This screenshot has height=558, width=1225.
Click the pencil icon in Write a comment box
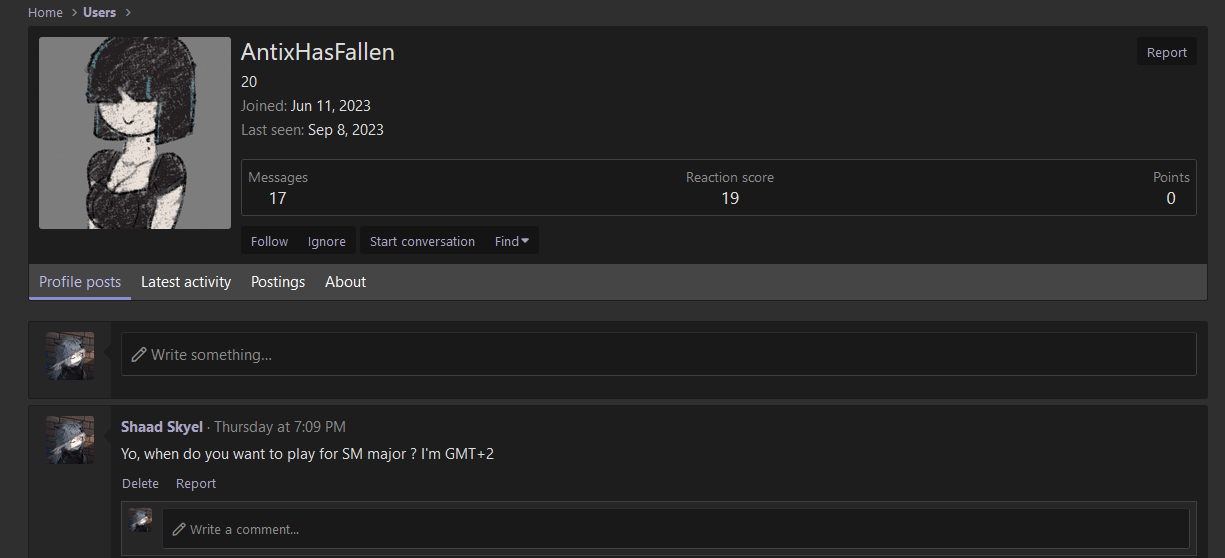179,529
